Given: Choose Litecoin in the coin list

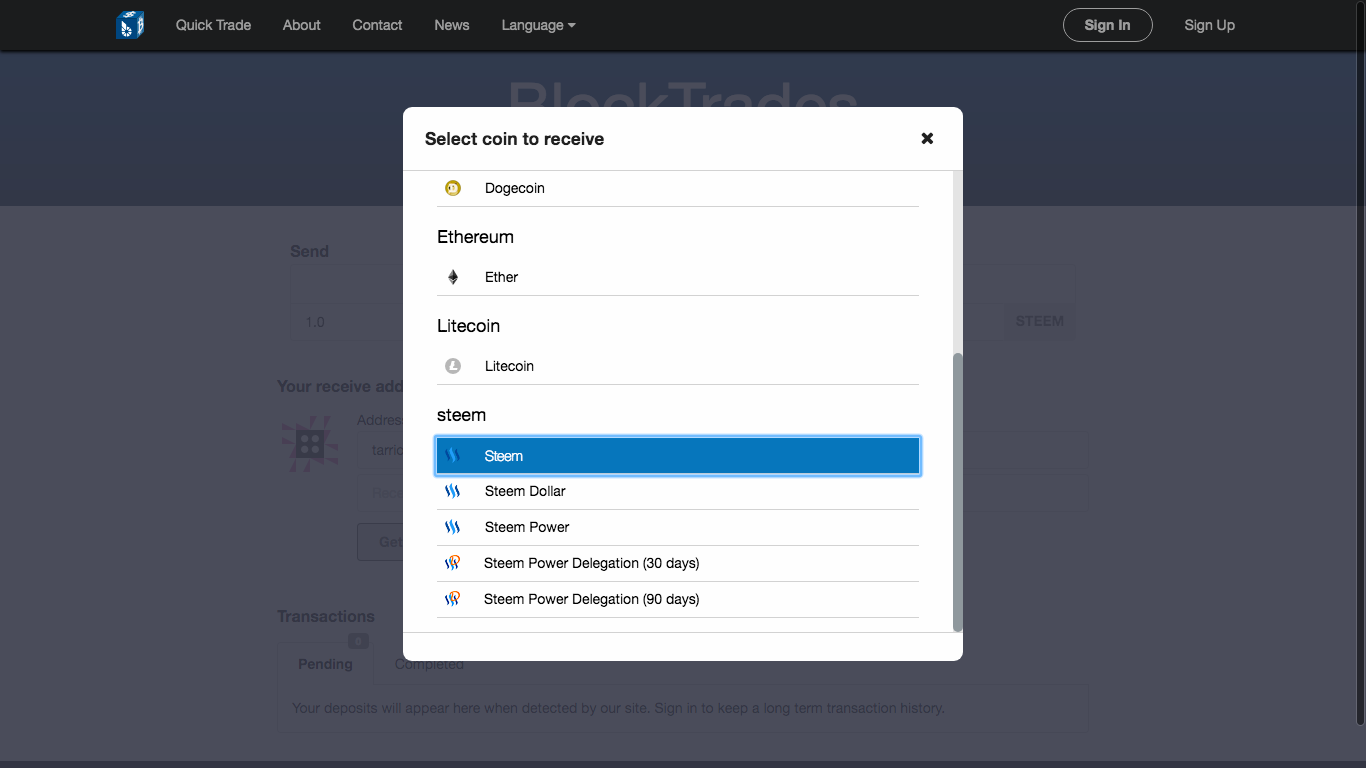Looking at the screenshot, I should coord(678,366).
